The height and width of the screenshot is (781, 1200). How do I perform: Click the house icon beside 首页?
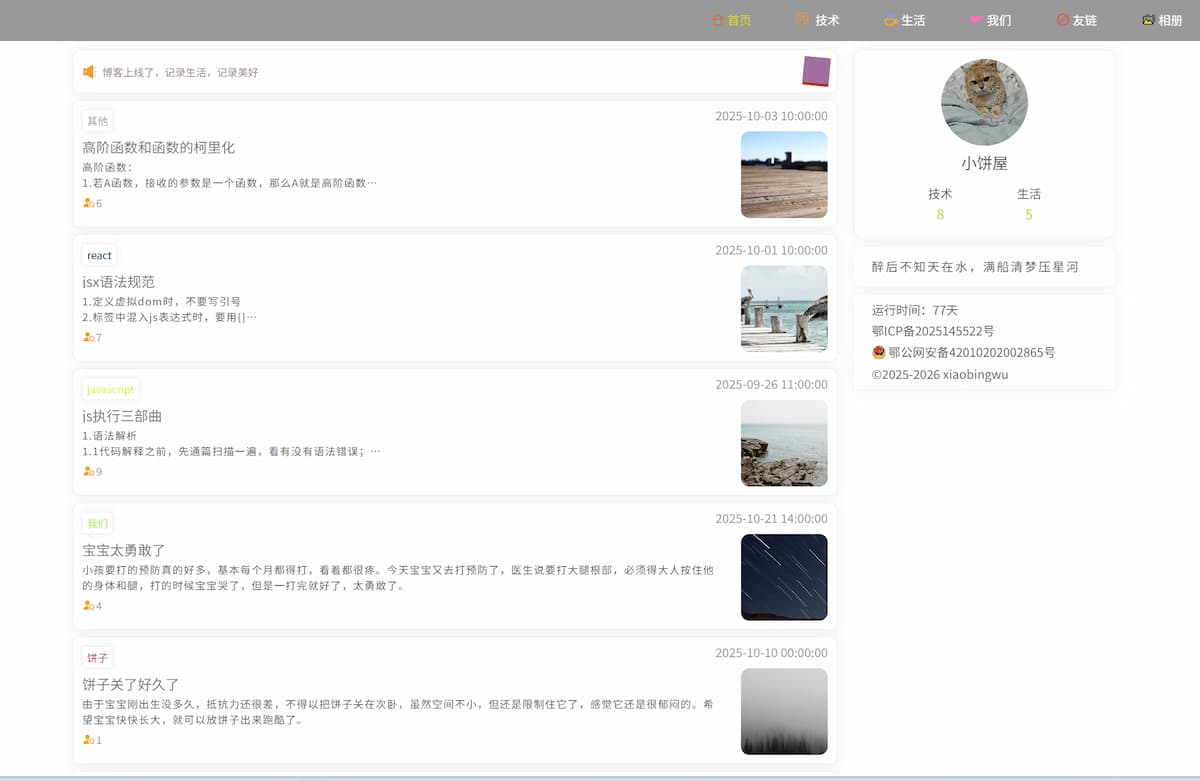(716, 20)
